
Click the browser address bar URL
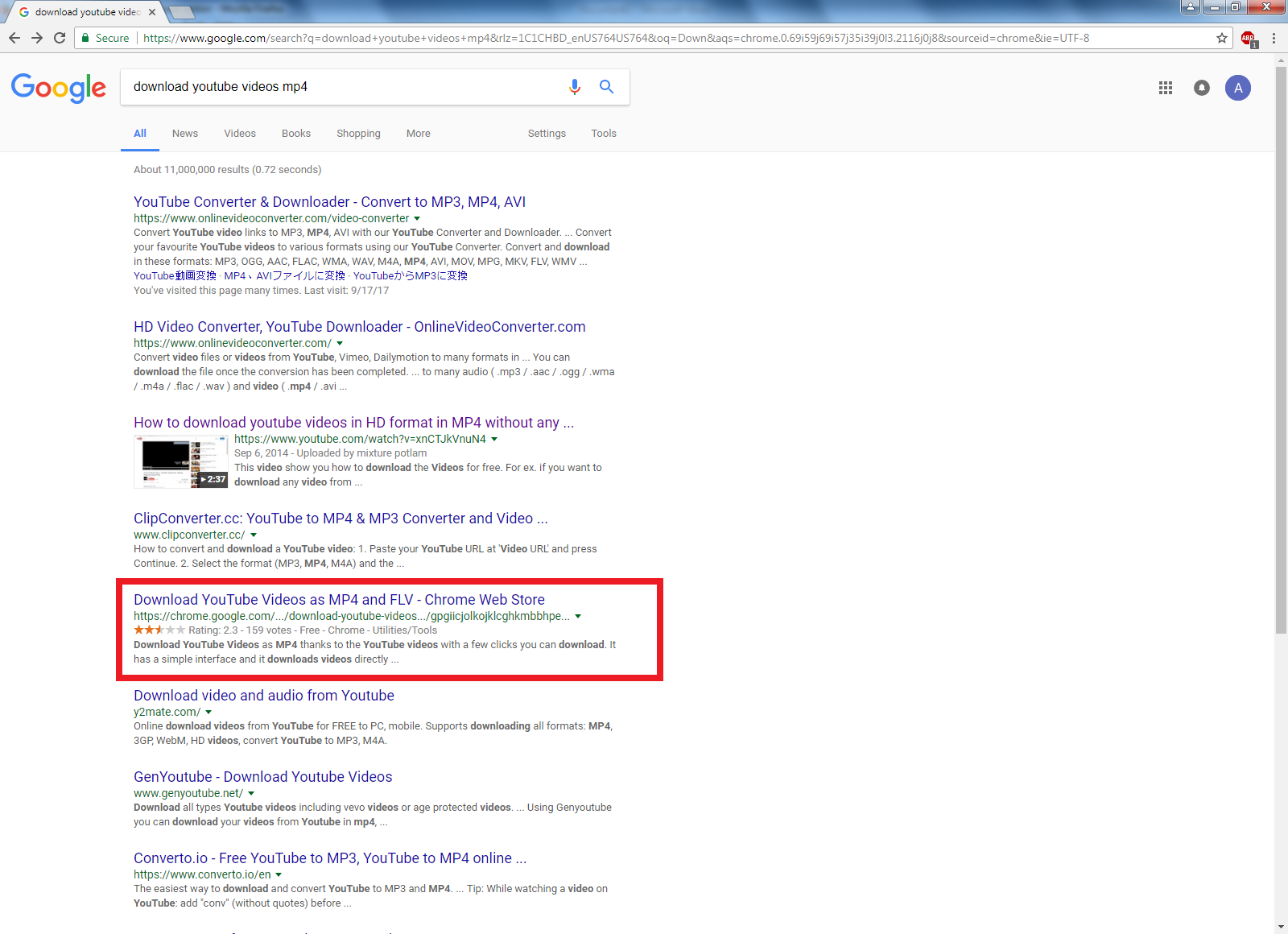616,38
